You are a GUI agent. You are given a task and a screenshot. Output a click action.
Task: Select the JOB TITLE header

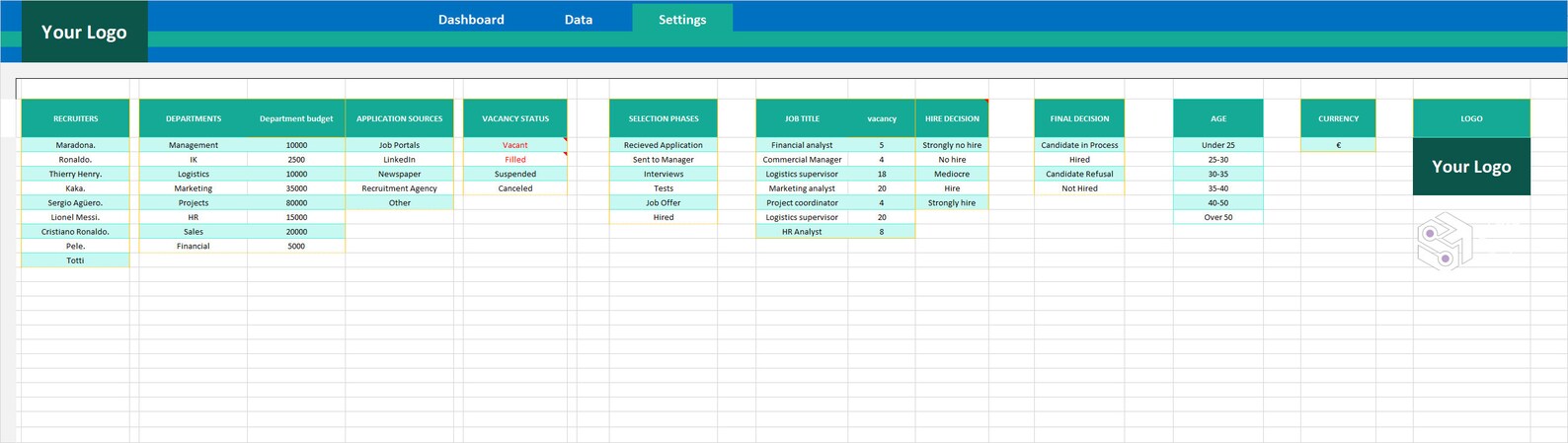click(802, 118)
